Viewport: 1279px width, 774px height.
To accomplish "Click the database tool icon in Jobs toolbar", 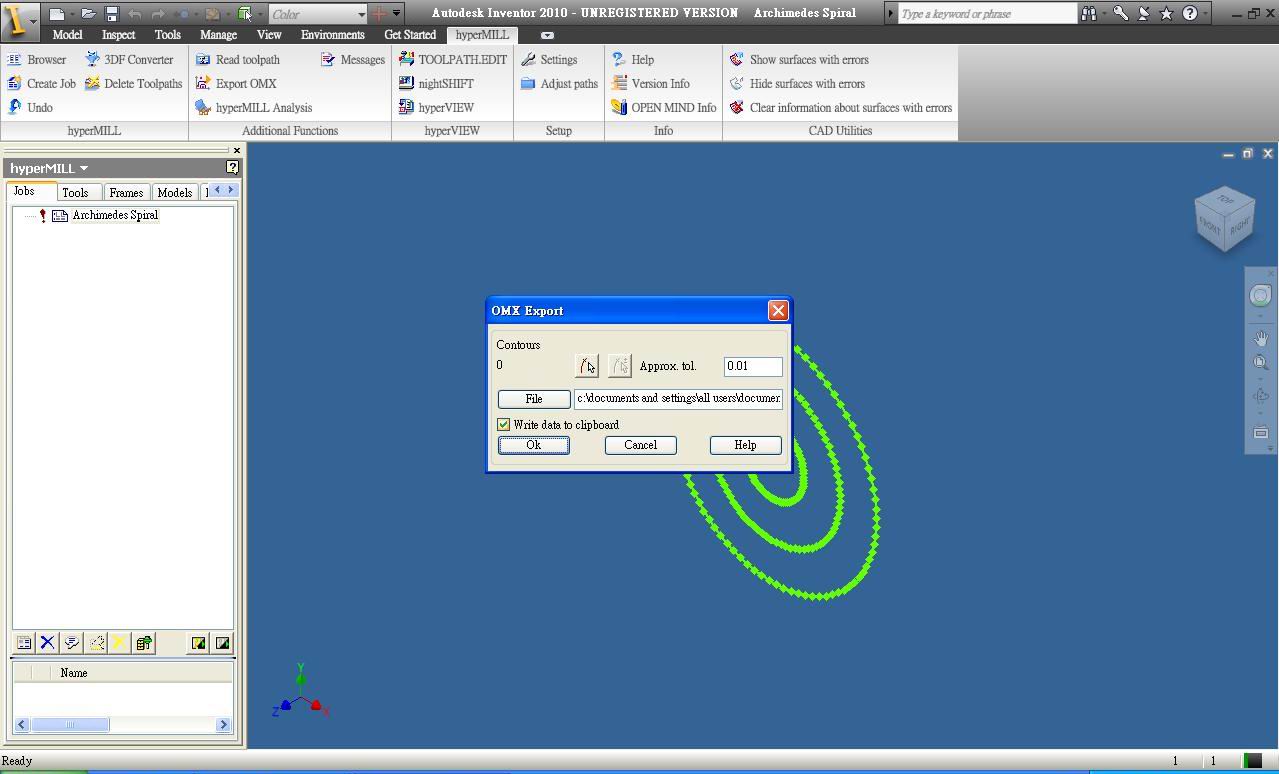I will click(144, 643).
